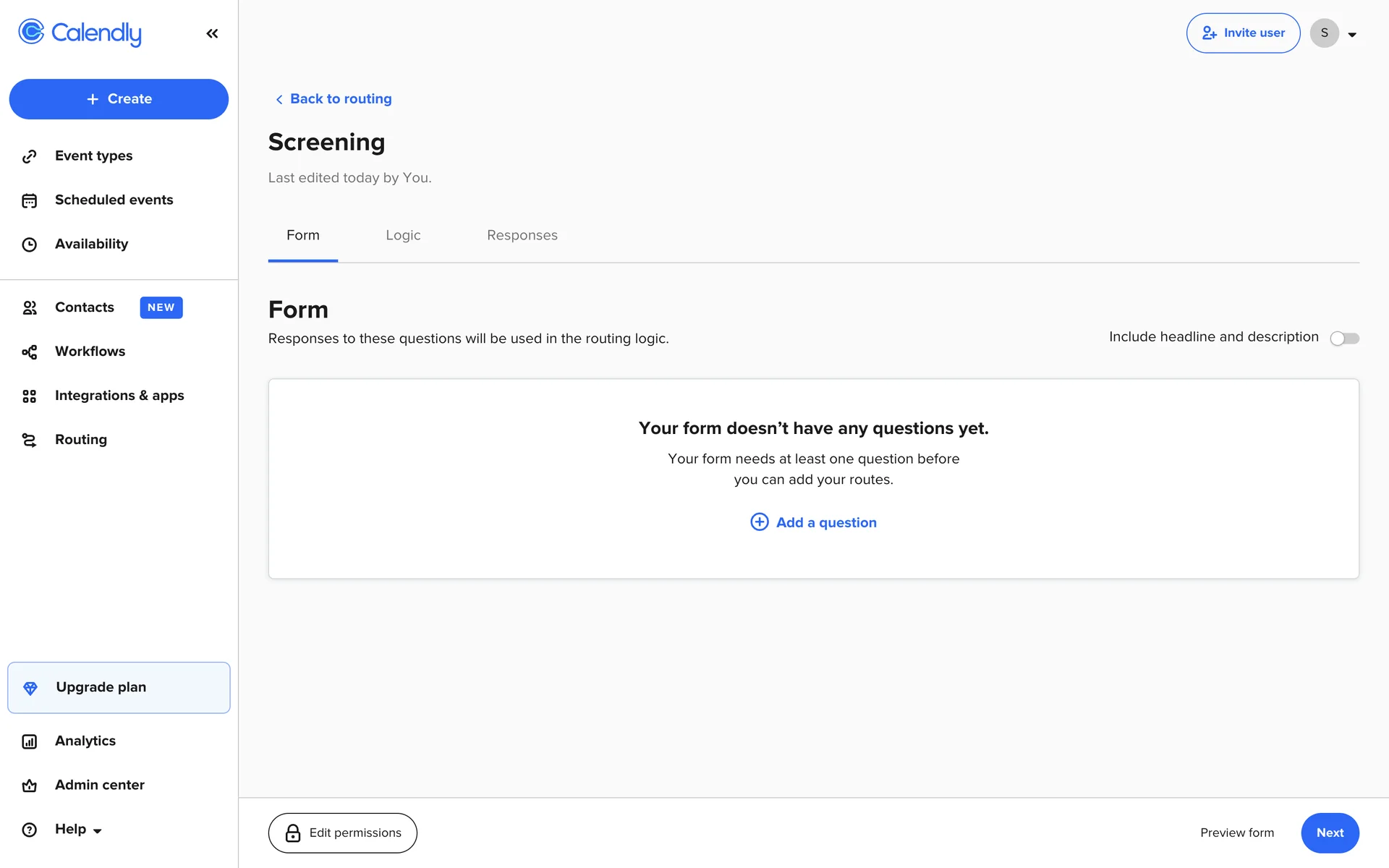Screen dimensions: 1389x868
Task: Click the Analytics chart icon
Action: [30, 741]
